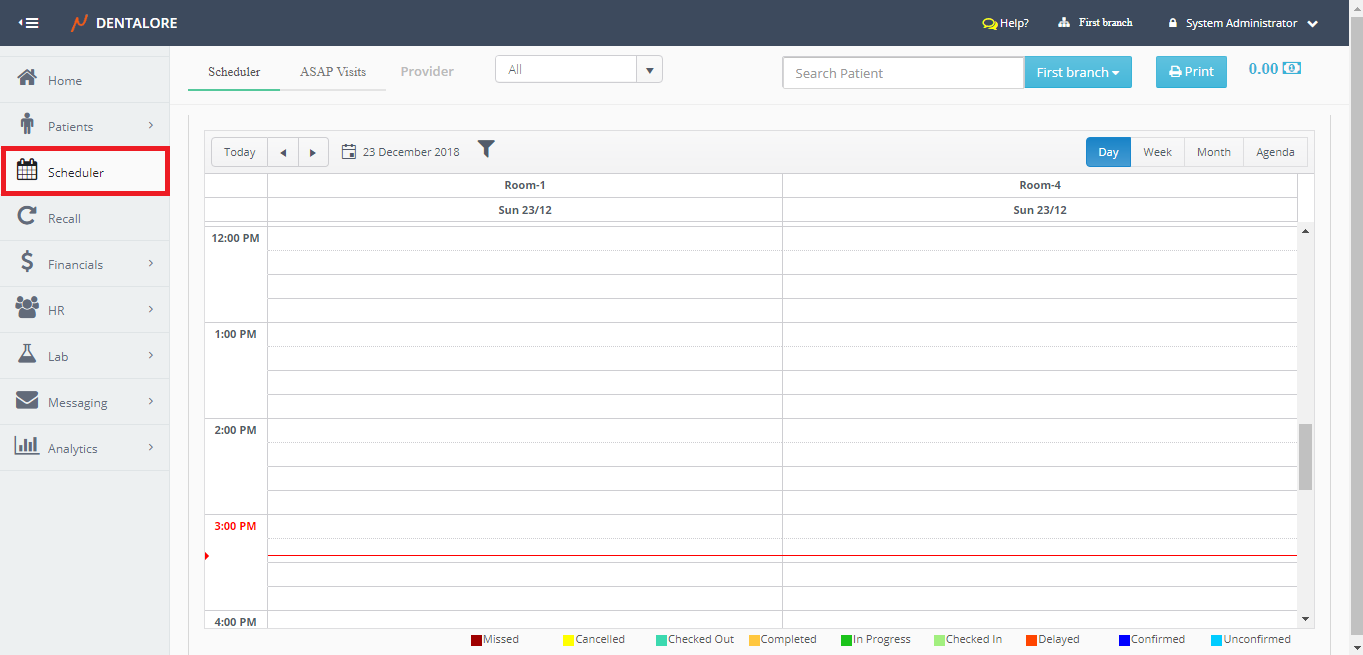This screenshot has height=655, width=1363.
Task: Switch to Week view
Action: 1157,152
